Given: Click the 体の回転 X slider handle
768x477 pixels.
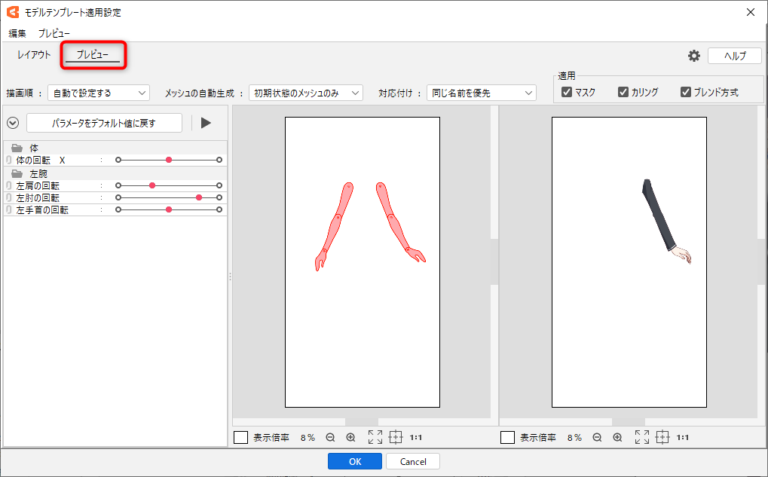Looking at the screenshot, I should [x=169, y=160].
